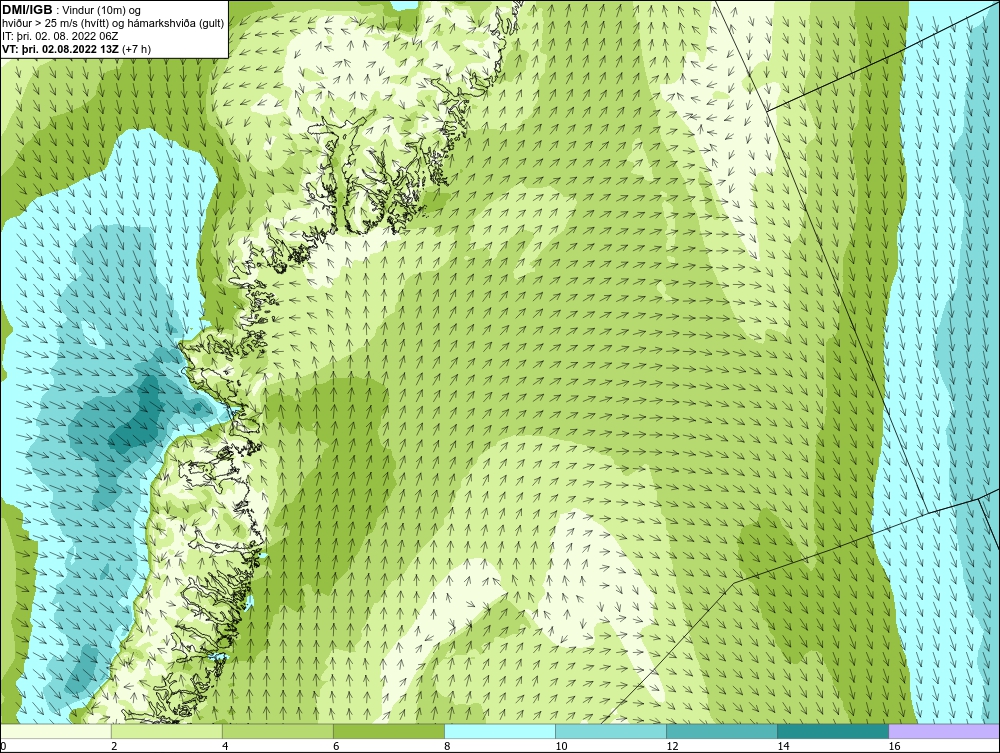Click the legend value label 16
This screenshot has width=1000, height=753.
[x=894, y=746]
